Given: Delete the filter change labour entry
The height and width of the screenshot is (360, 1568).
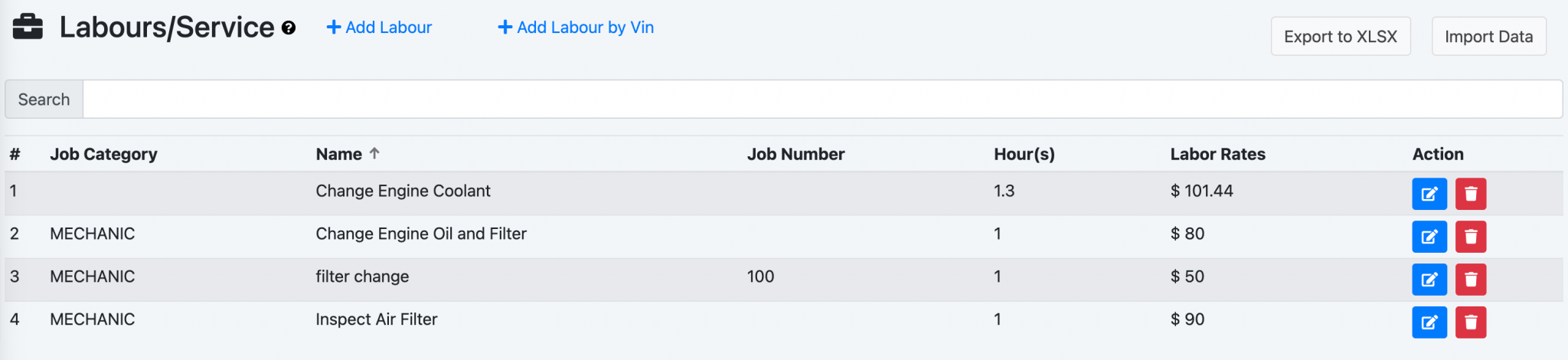Looking at the screenshot, I should point(1470,280).
